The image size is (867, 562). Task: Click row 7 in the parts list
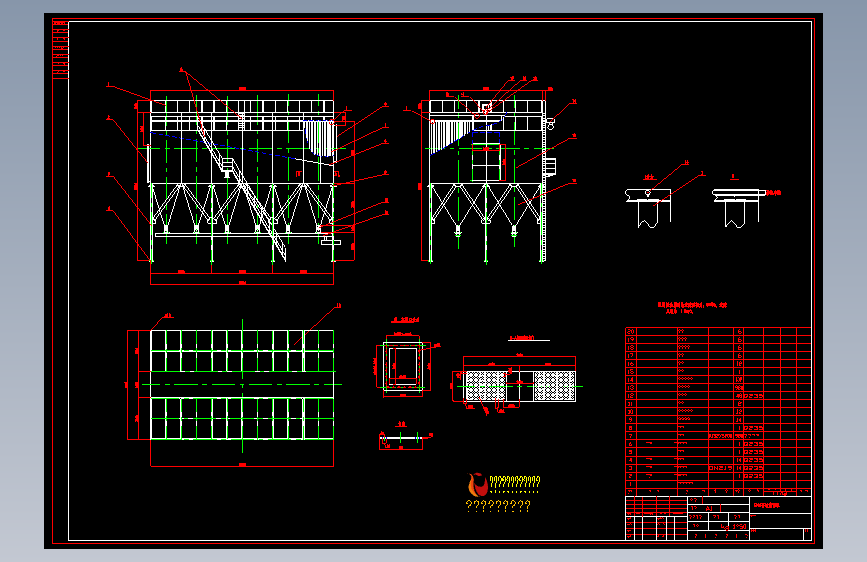[x=718, y=436]
